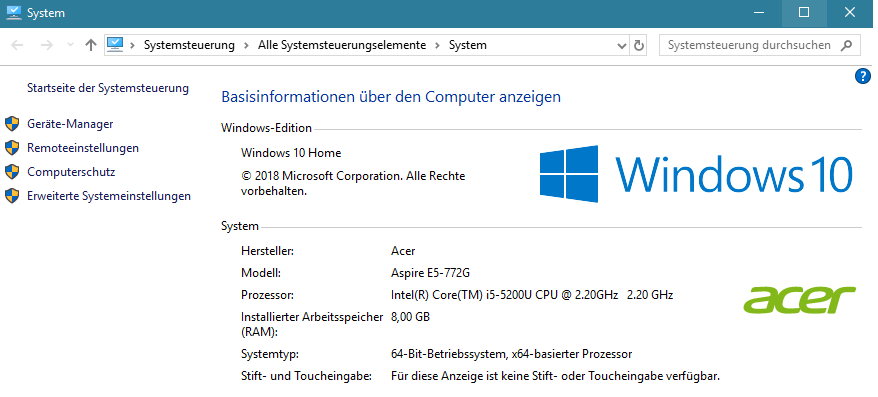Click shield icon beside Erweiterte Systemeinstellungen
Viewport: 878px width, 397px height.
click(12, 196)
